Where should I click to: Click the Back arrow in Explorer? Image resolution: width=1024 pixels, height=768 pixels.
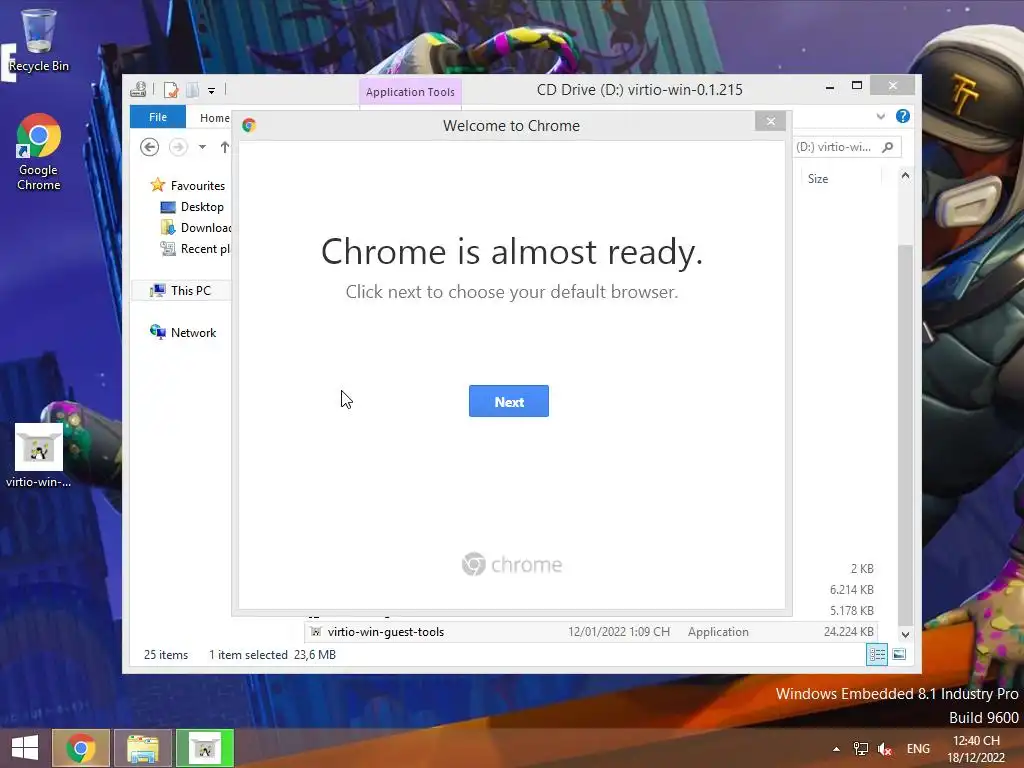150,147
